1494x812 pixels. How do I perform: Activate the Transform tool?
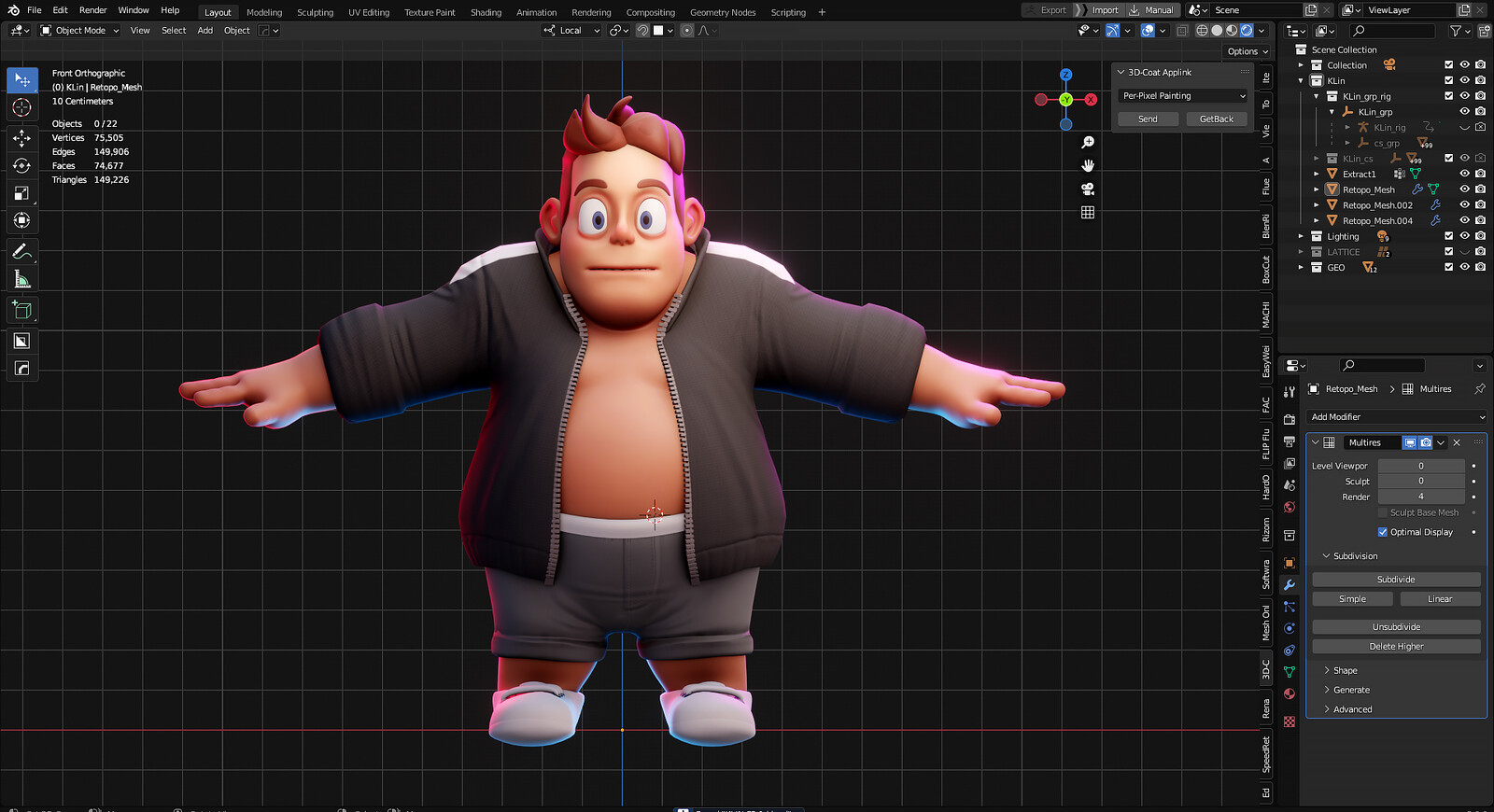click(x=22, y=221)
